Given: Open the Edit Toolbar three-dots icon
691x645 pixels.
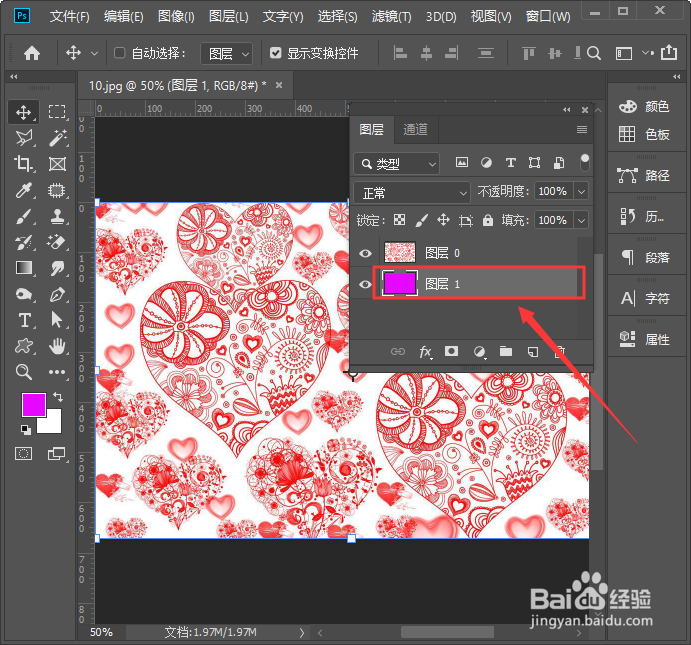Looking at the screenshot, I should [57, 372].
